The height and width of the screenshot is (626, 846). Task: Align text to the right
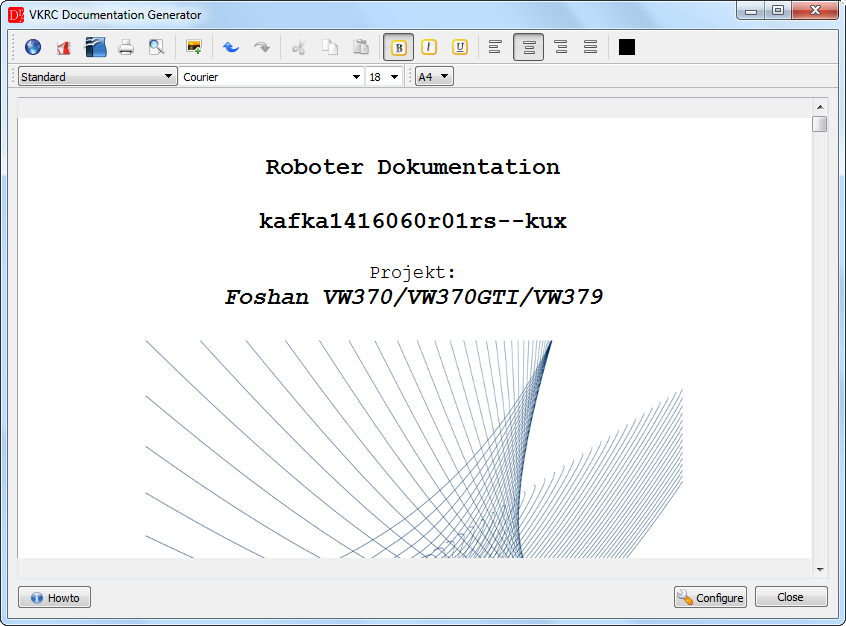pyautogui.click(x=561, y=47)
